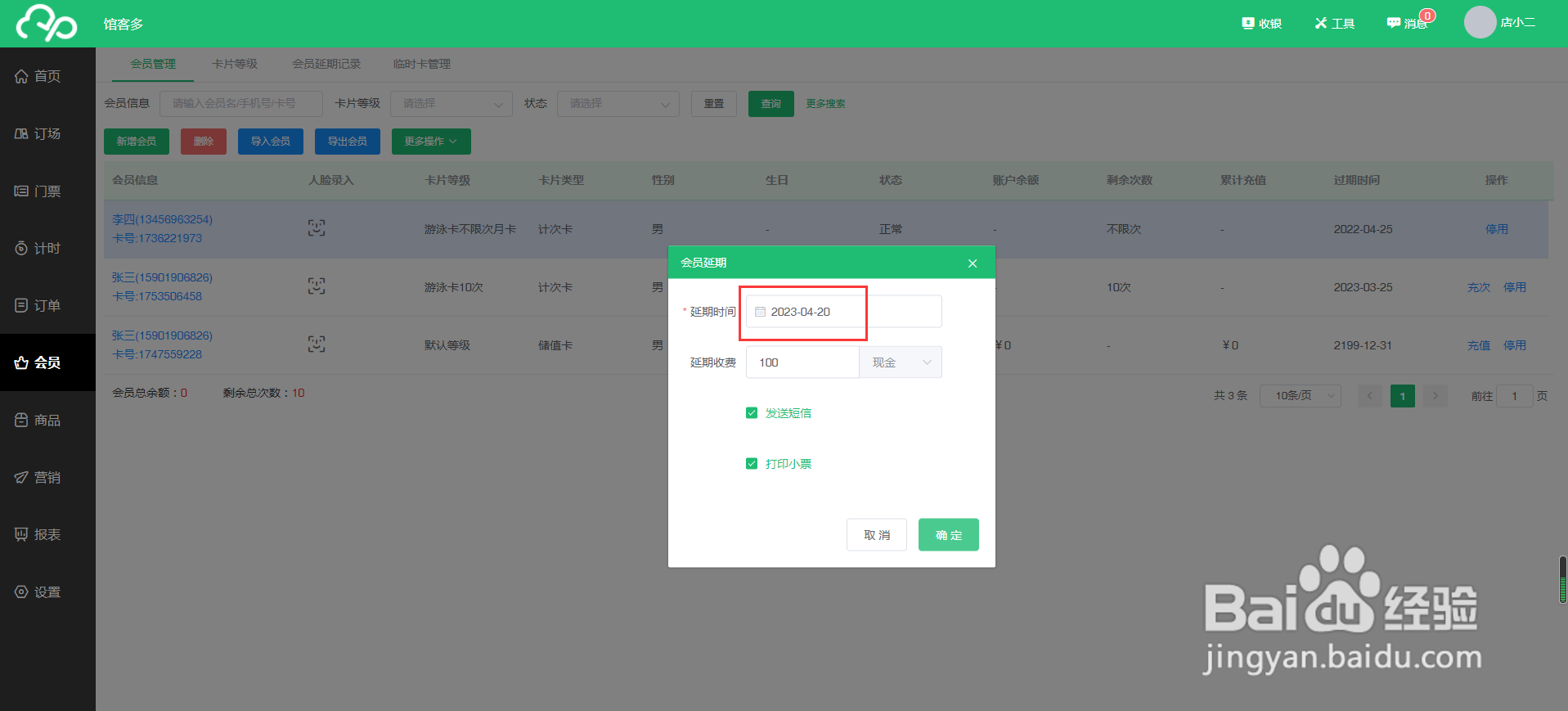
Task: Open 订单 orders in sidebar
Action: coord(47,305)
